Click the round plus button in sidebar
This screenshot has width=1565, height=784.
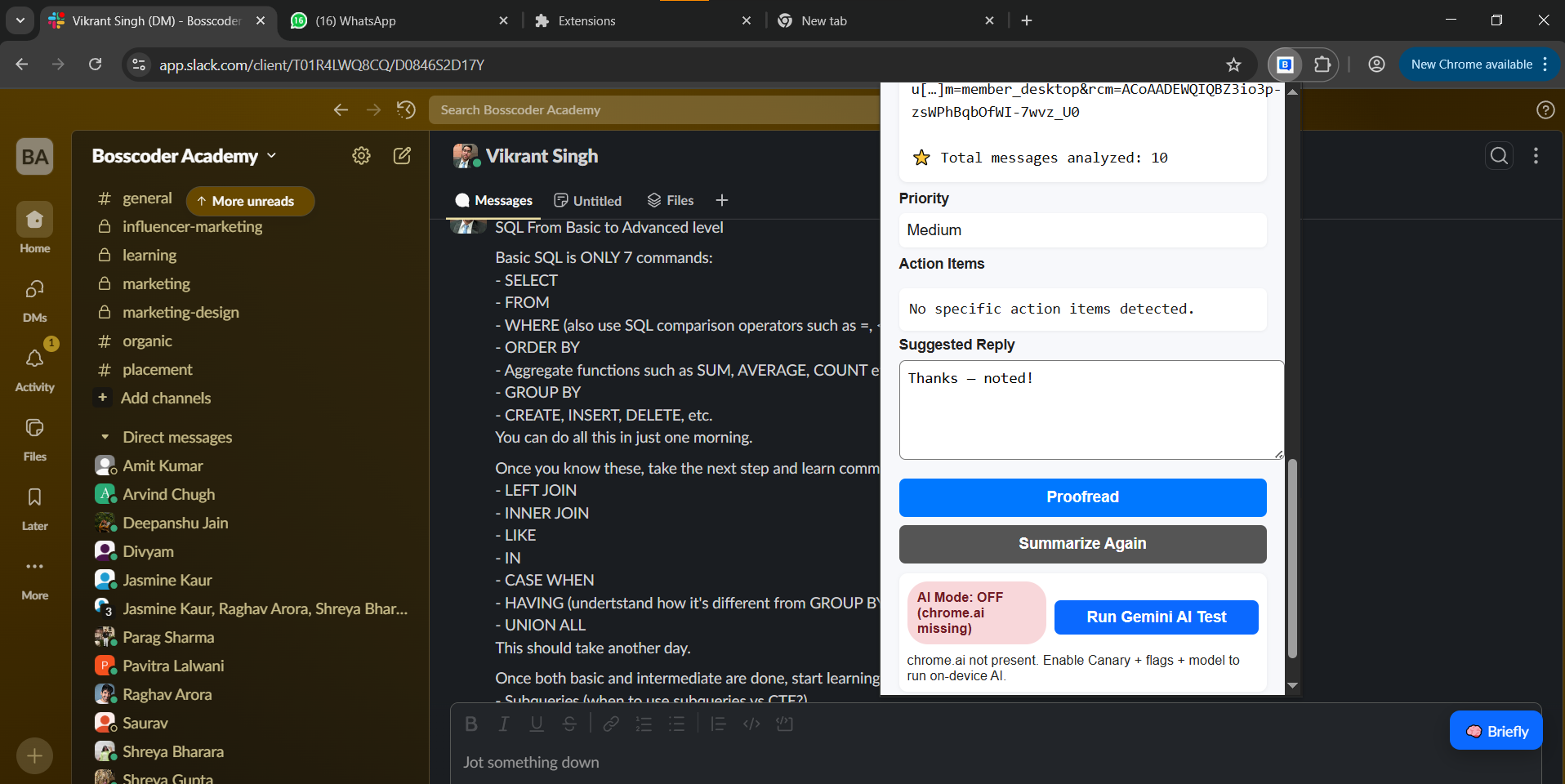click(34, 756)
